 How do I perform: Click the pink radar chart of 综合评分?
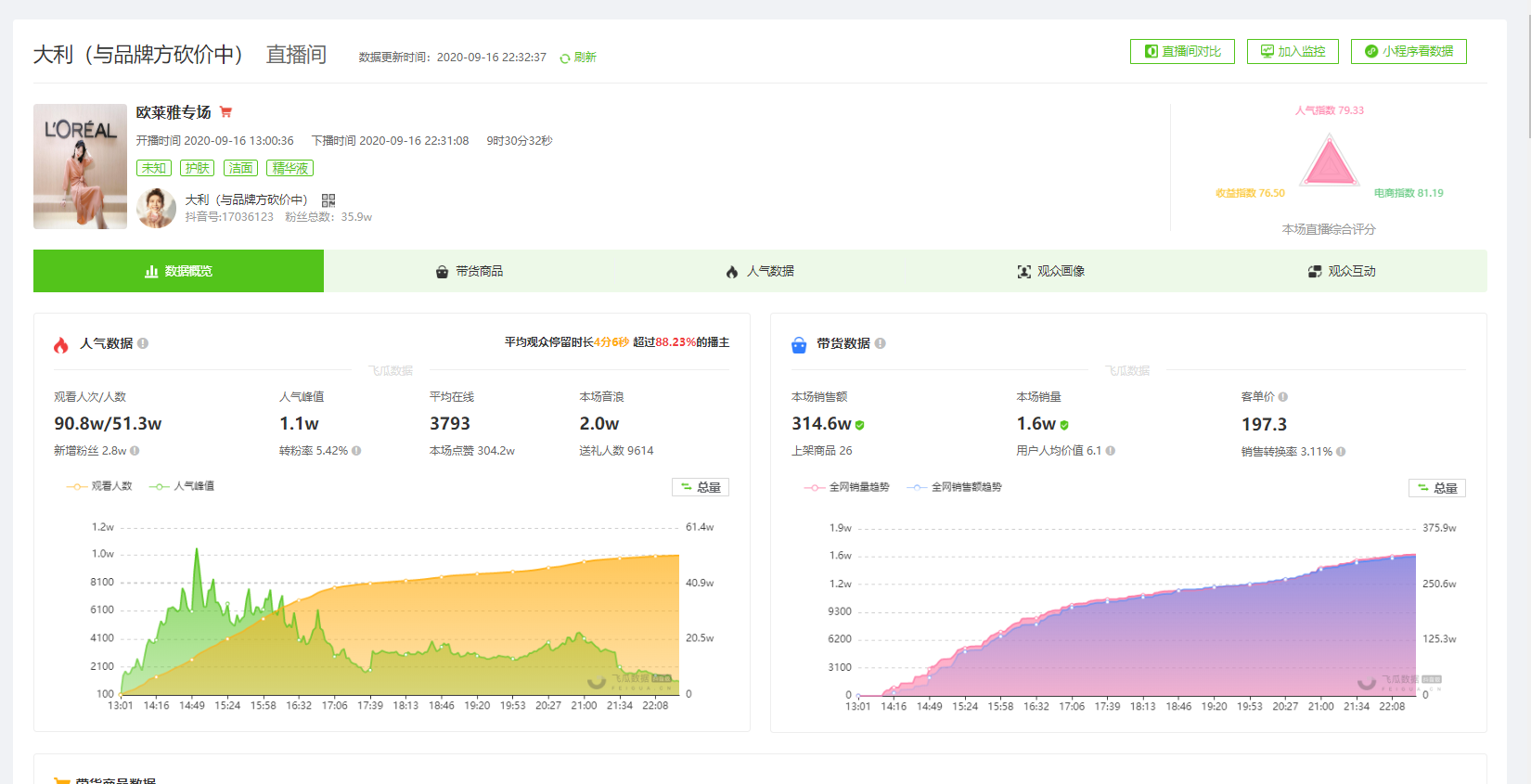click(1330, 161)
